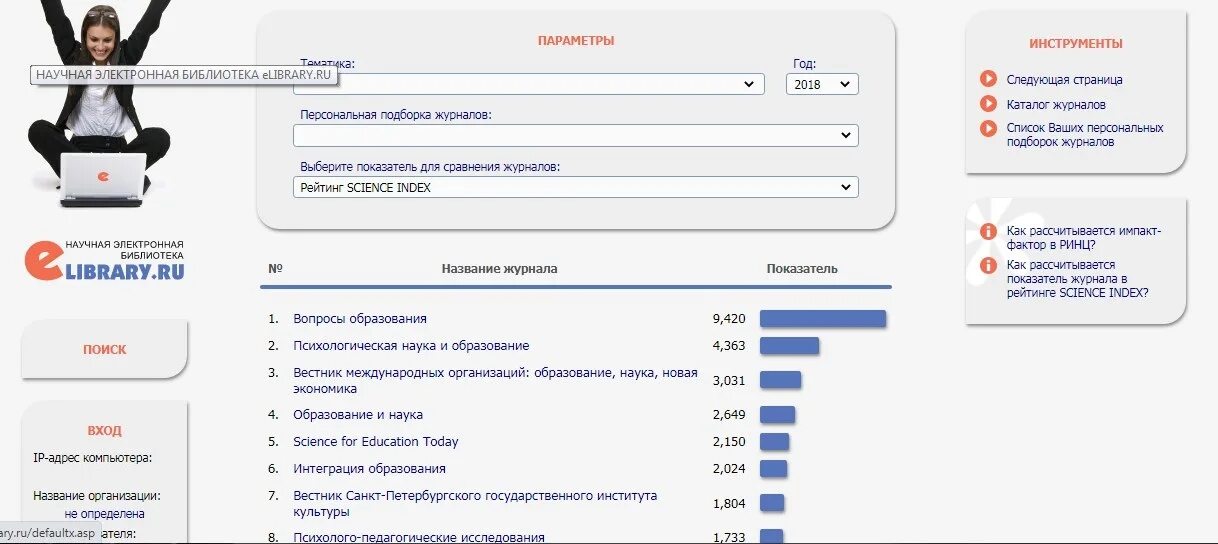Click the bar for Образование и наука
This screenshot has height=544, width=1218.
point(777,415)
